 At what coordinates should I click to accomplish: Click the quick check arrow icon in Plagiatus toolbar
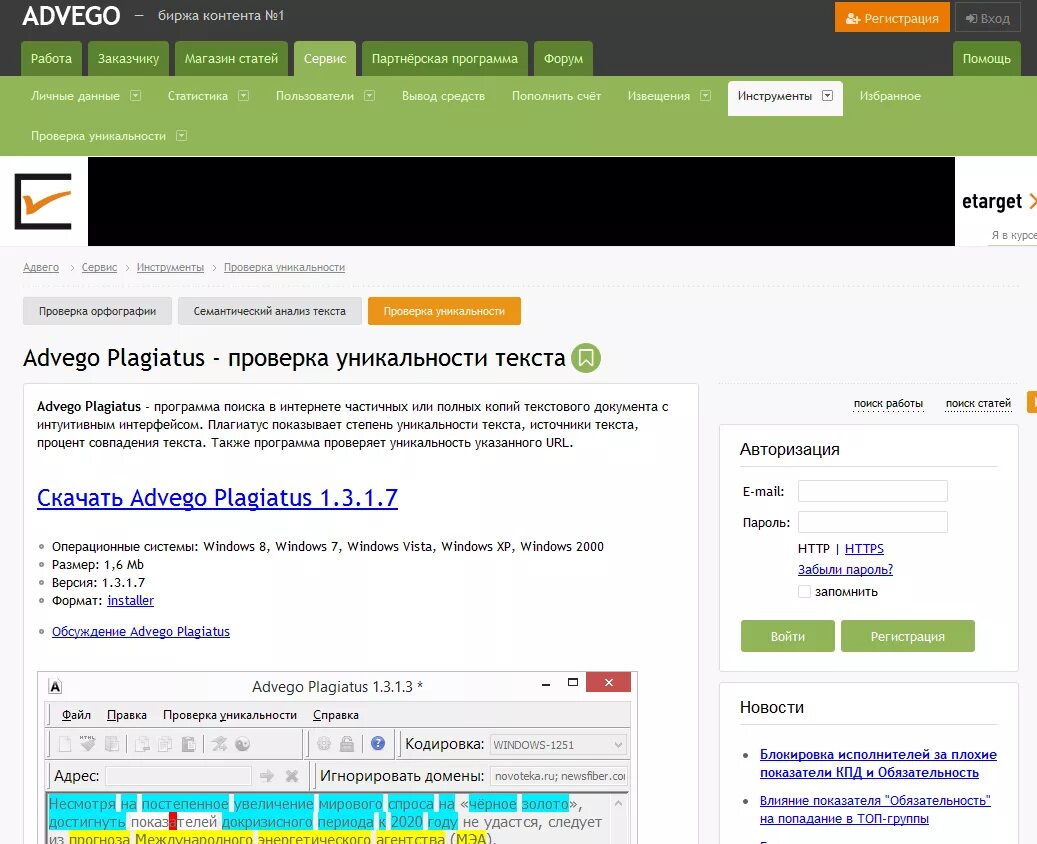pos(219,744)
